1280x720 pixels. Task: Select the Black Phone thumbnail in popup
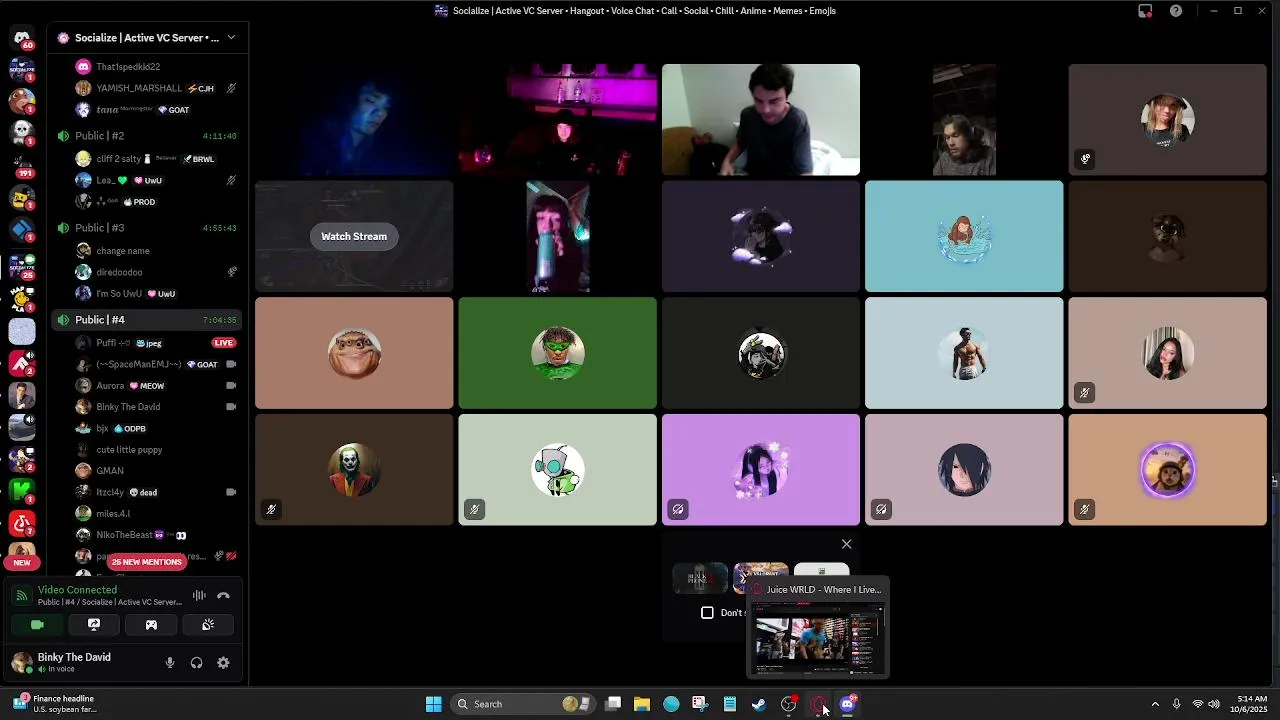(700, 578)
